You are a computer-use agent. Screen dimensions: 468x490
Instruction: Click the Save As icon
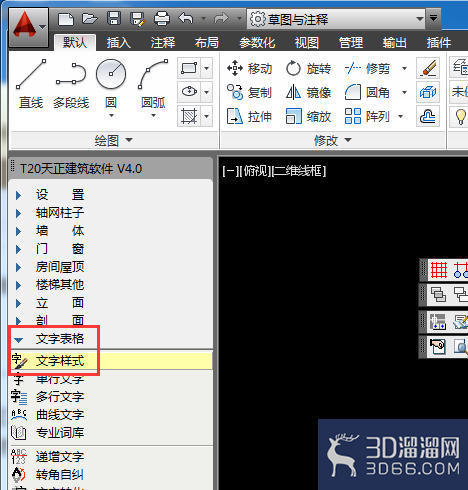[x=138, y=19]
